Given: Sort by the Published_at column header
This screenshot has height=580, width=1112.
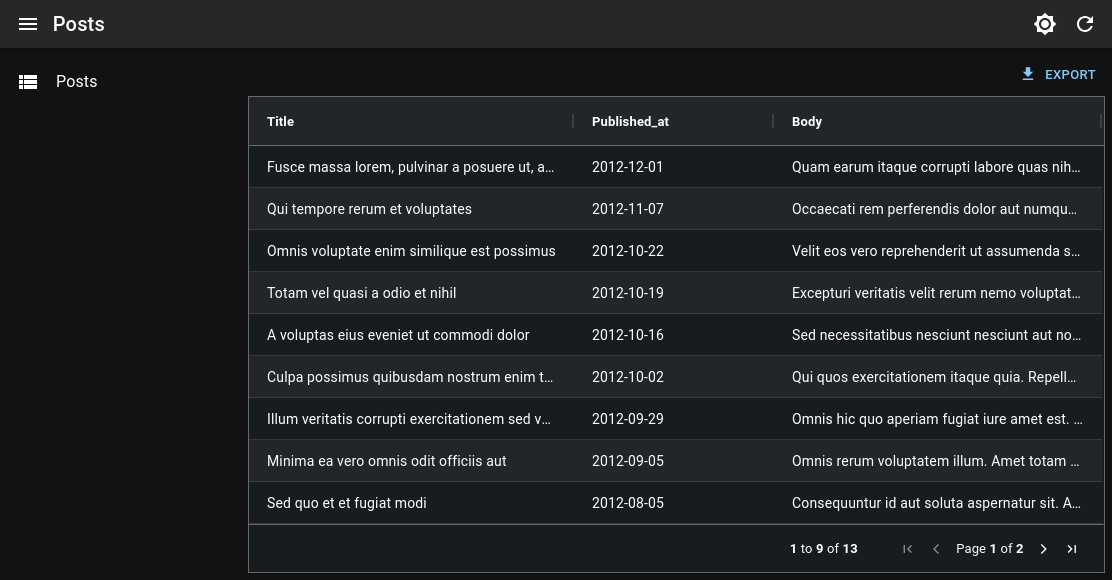Looking at the screenshot, I should pos(630,122).
